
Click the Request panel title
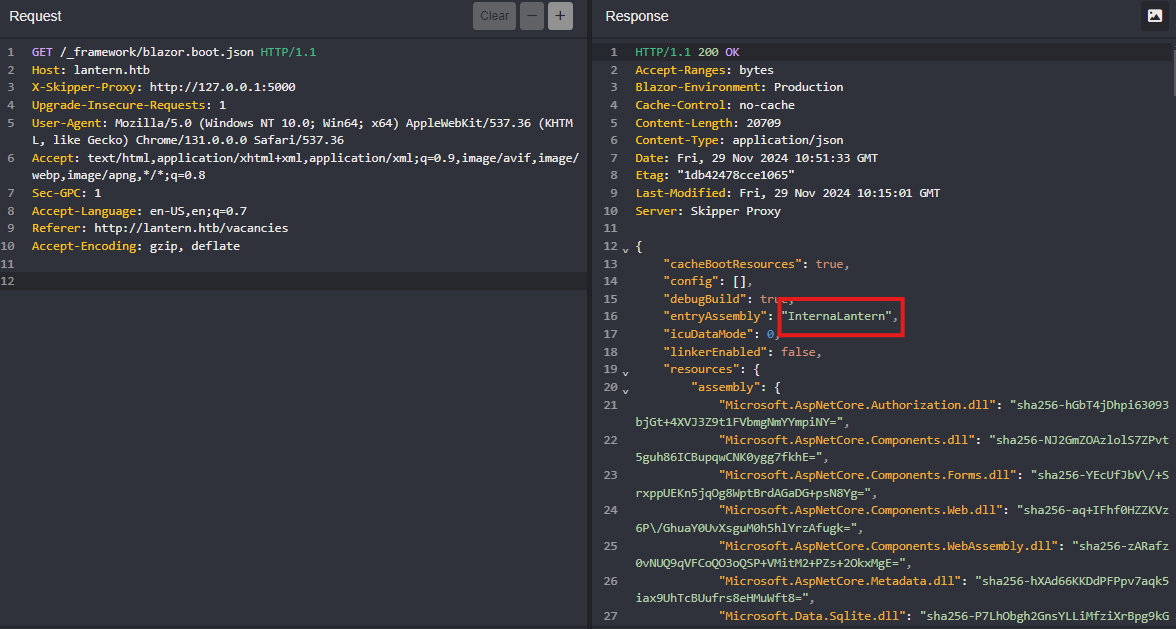35,16
